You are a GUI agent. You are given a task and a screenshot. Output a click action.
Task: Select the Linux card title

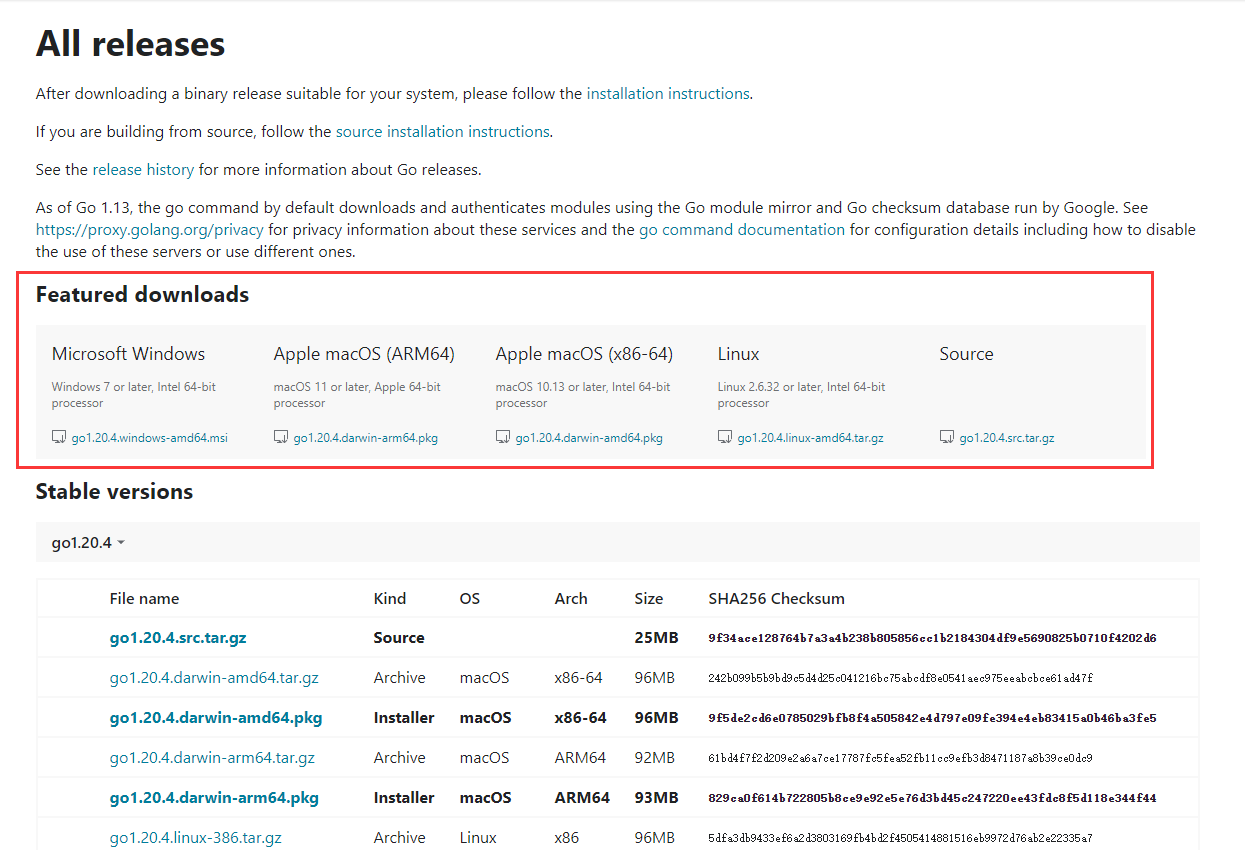pos(738,354)
